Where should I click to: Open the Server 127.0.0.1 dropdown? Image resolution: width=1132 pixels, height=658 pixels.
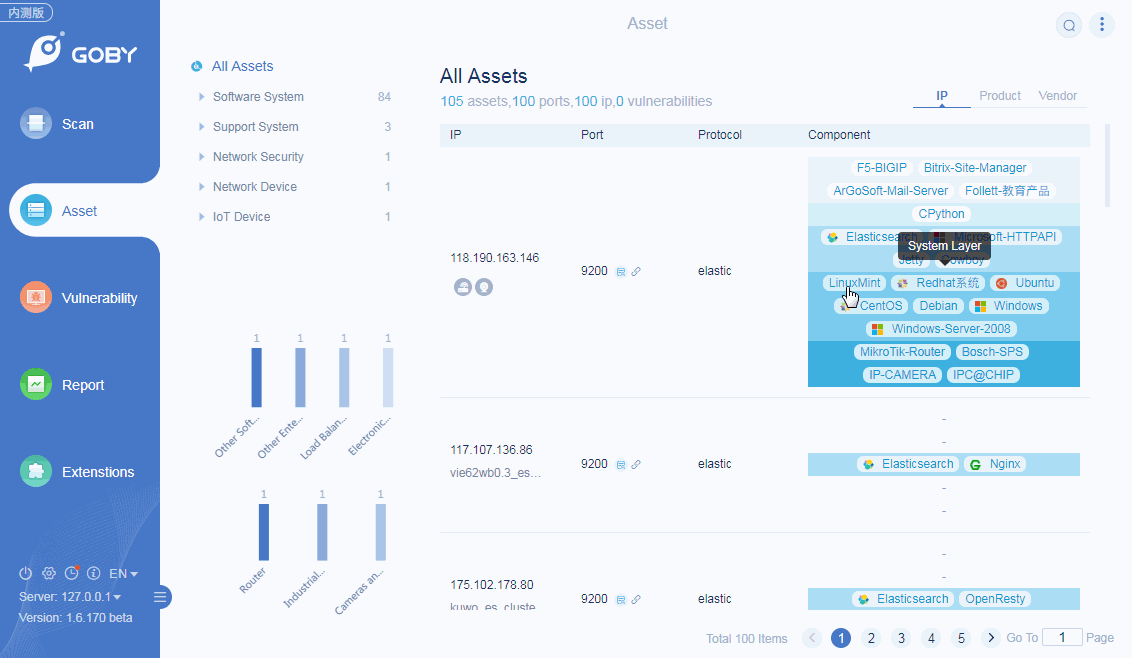(70, 597)
